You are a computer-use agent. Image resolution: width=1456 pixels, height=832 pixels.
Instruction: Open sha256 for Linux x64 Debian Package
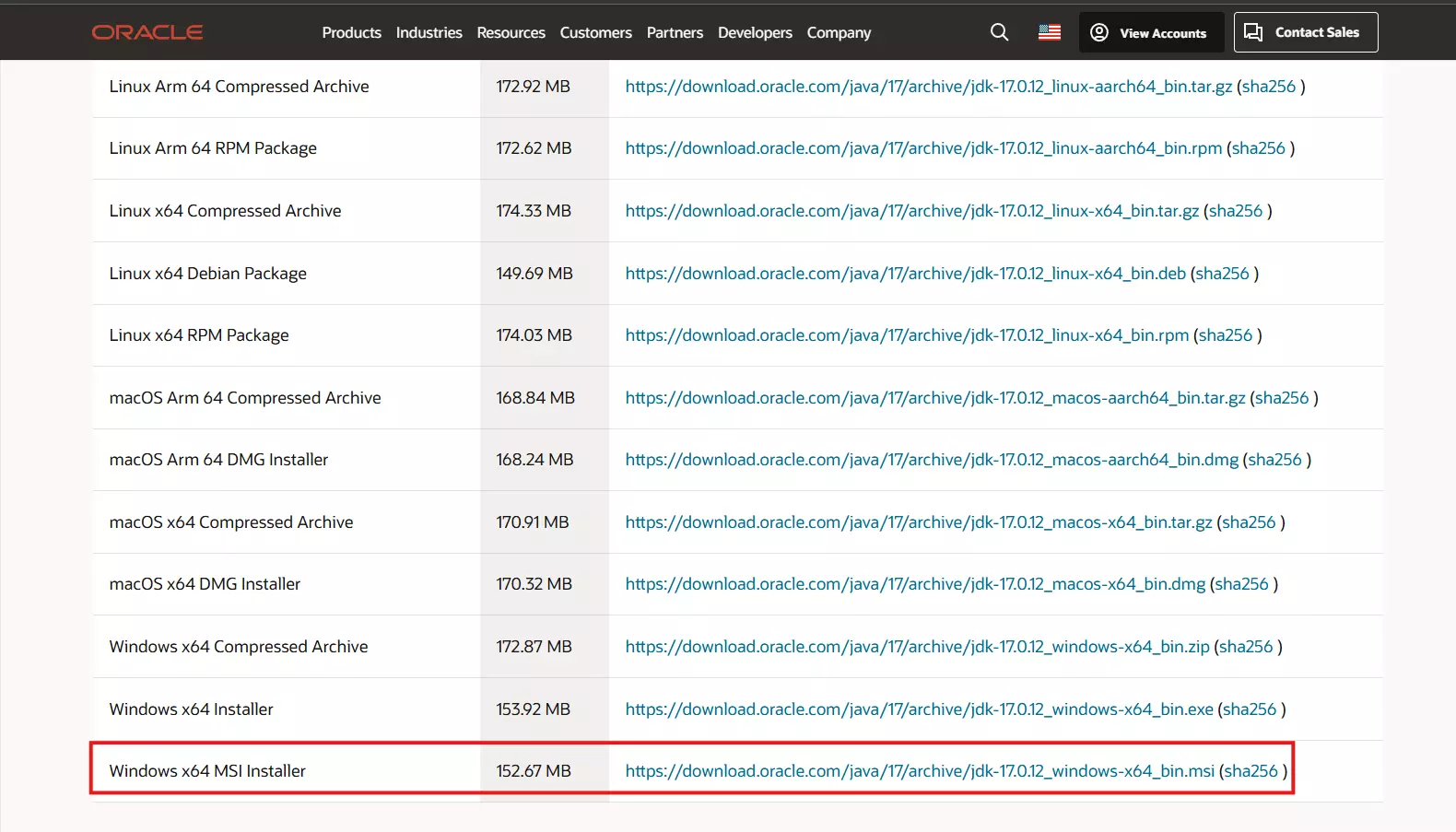pos(1223,274)
